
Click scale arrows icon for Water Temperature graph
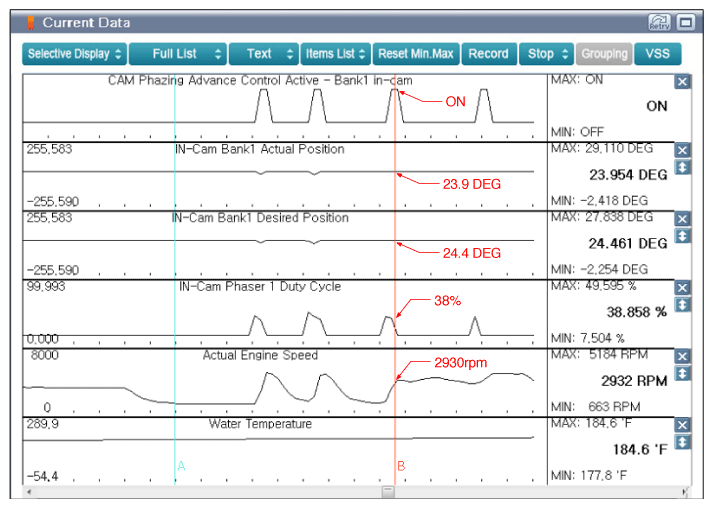coord(682,442)
